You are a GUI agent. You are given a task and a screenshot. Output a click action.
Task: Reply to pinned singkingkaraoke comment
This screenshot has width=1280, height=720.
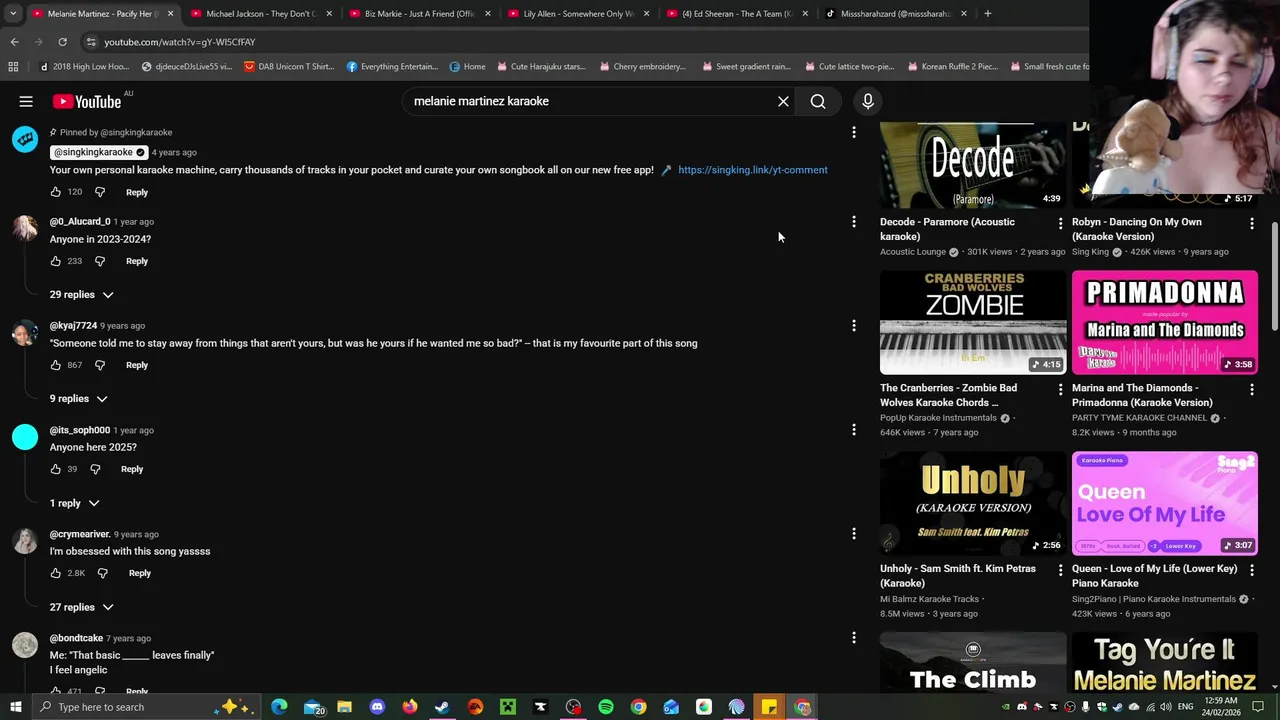coord(137,192)
